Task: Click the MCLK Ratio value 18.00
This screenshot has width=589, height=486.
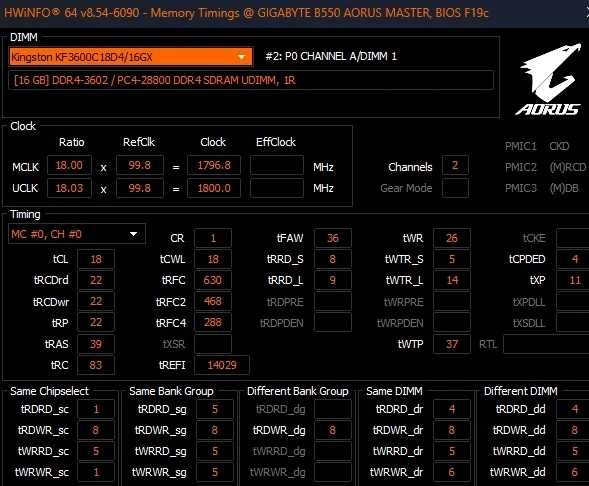Action: click(x=69, y=166)
